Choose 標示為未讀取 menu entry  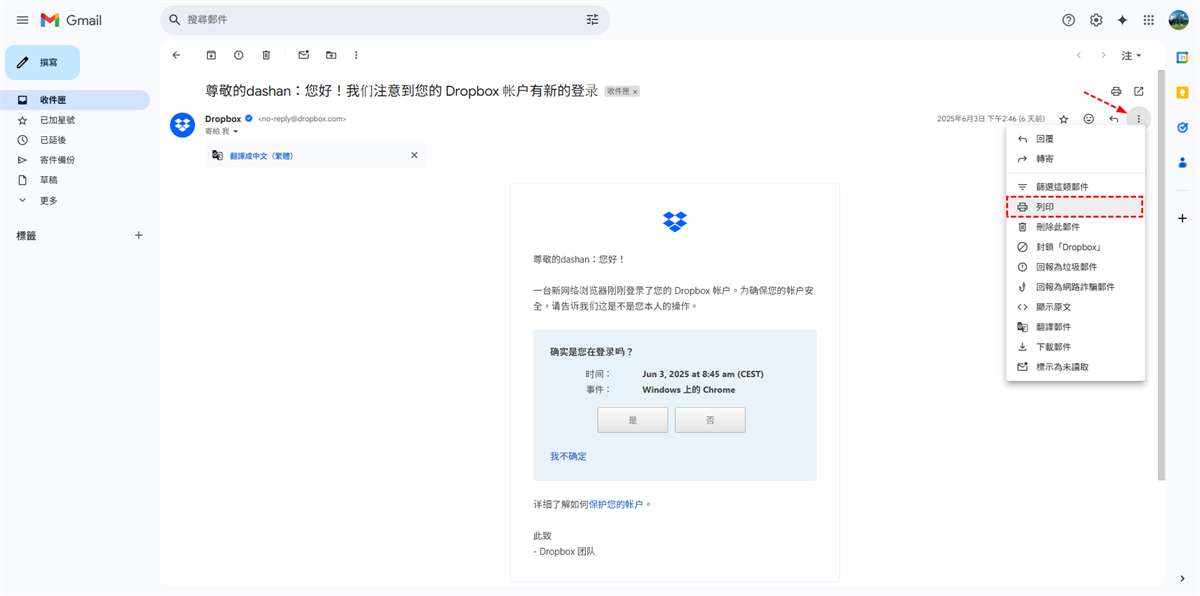coord(1075,367)
